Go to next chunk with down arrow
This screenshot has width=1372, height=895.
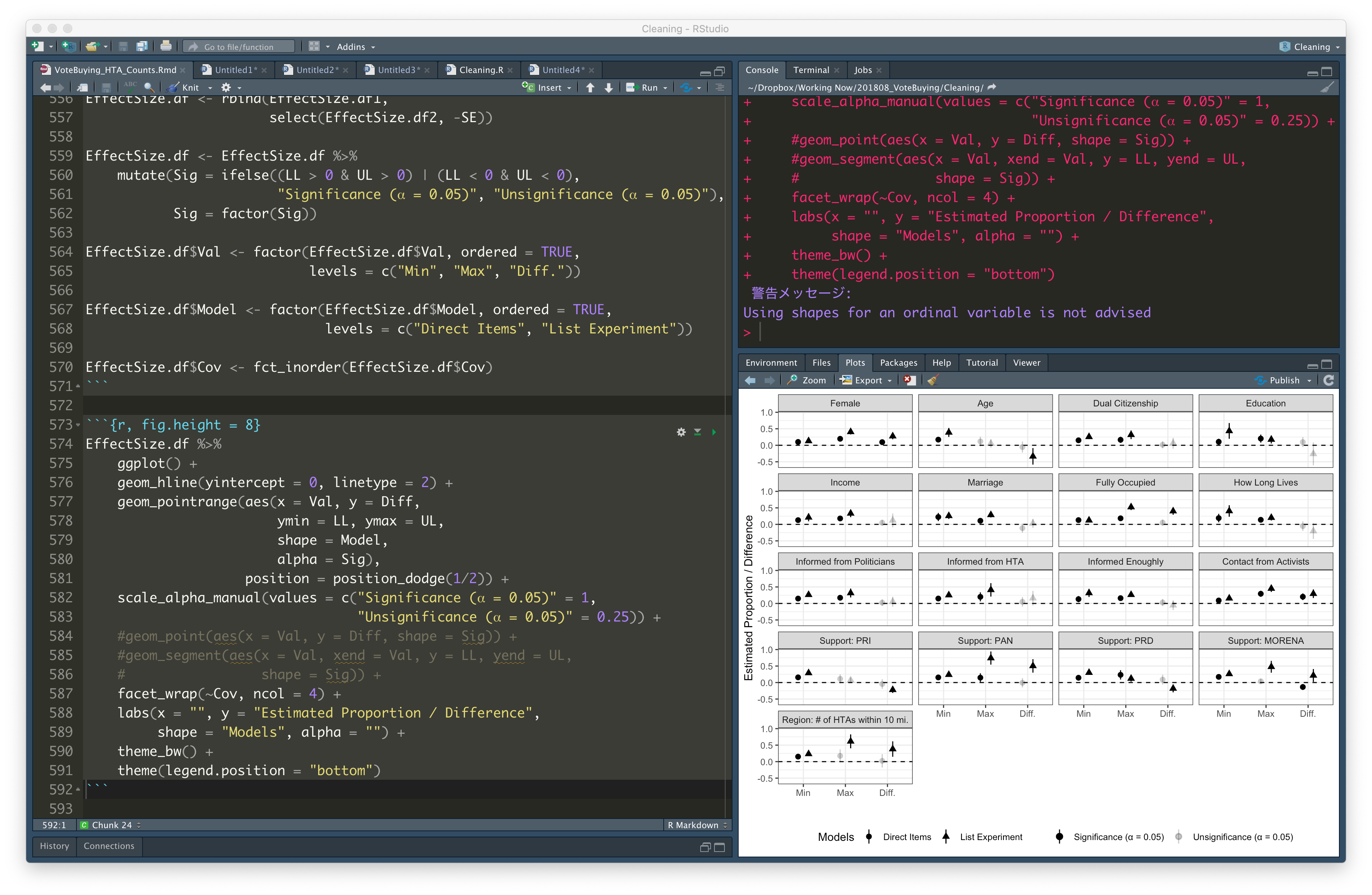pyautogui.click(x=609, y=88)
